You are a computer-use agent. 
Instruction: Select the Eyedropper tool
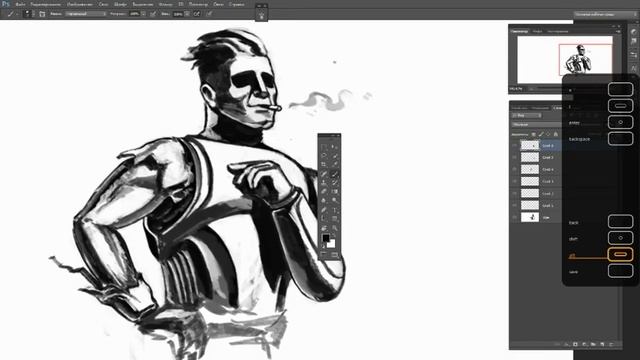pos(335,164)
